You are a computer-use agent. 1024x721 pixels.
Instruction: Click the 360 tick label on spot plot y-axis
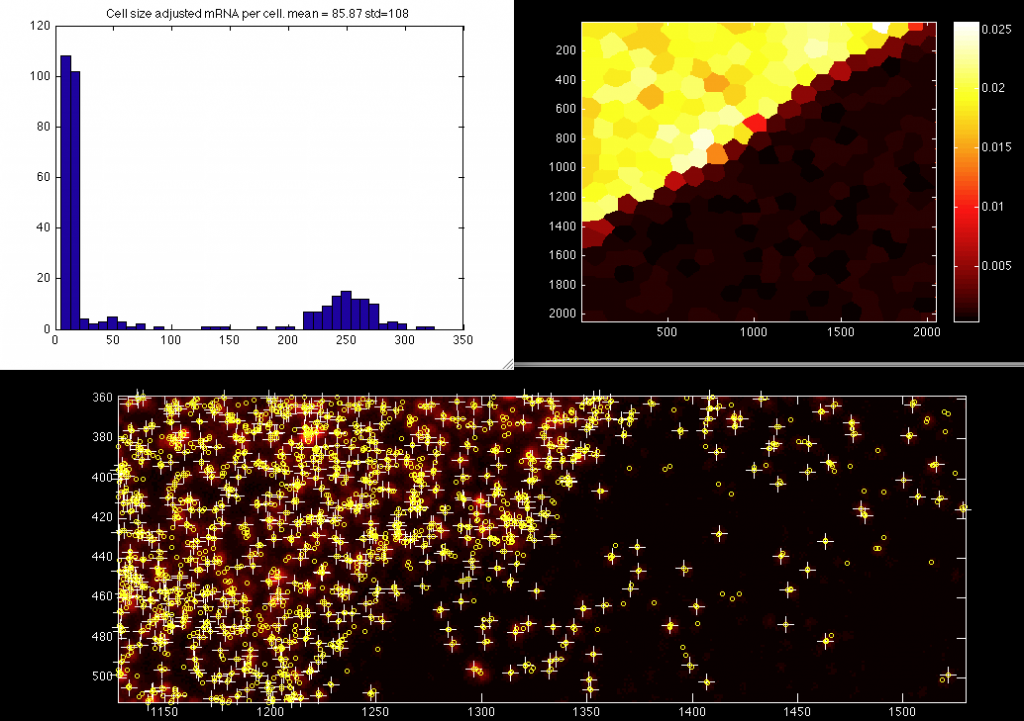coord(102,397)
